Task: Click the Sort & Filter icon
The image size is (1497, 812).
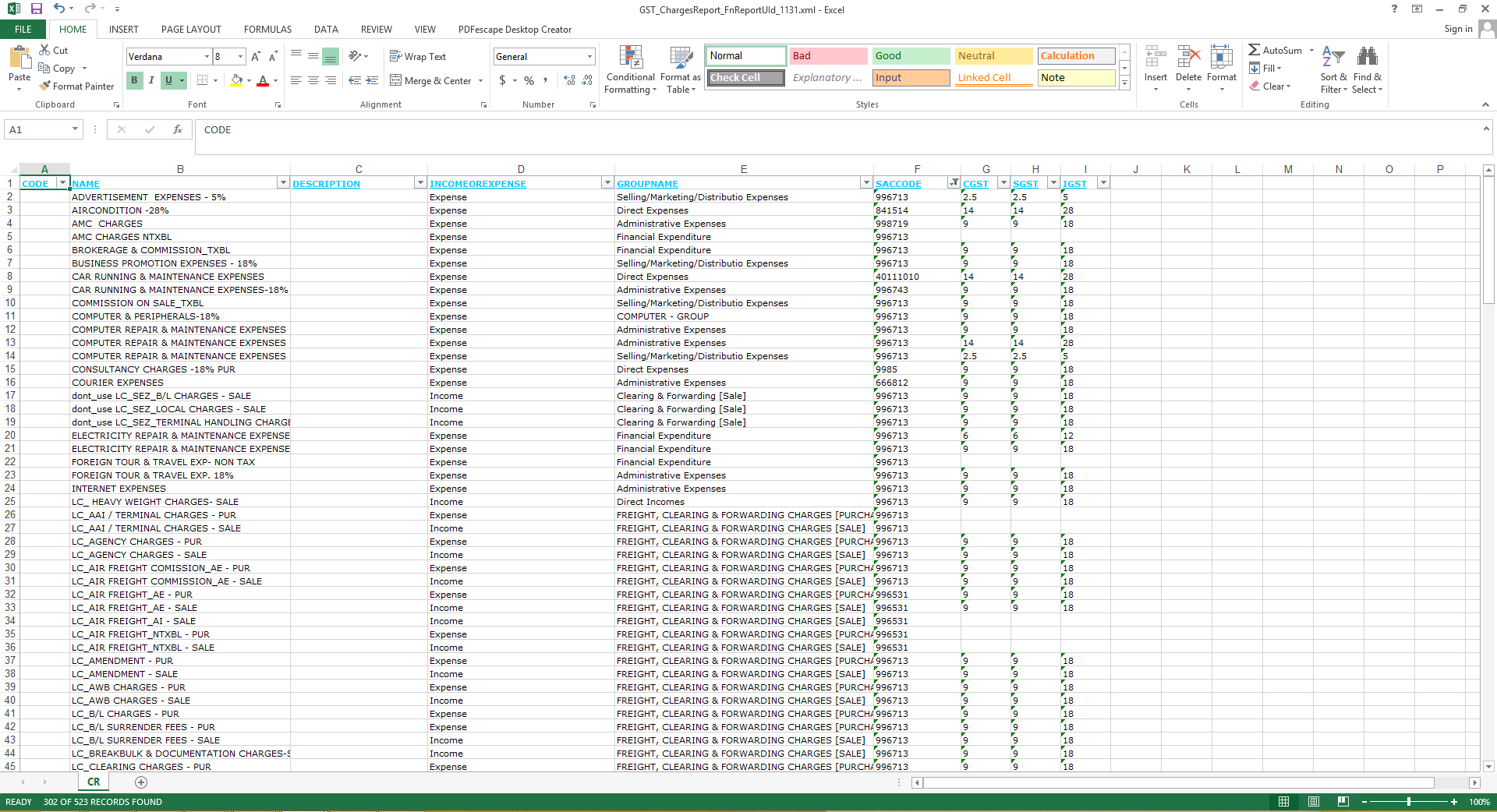Action: 1333,58
